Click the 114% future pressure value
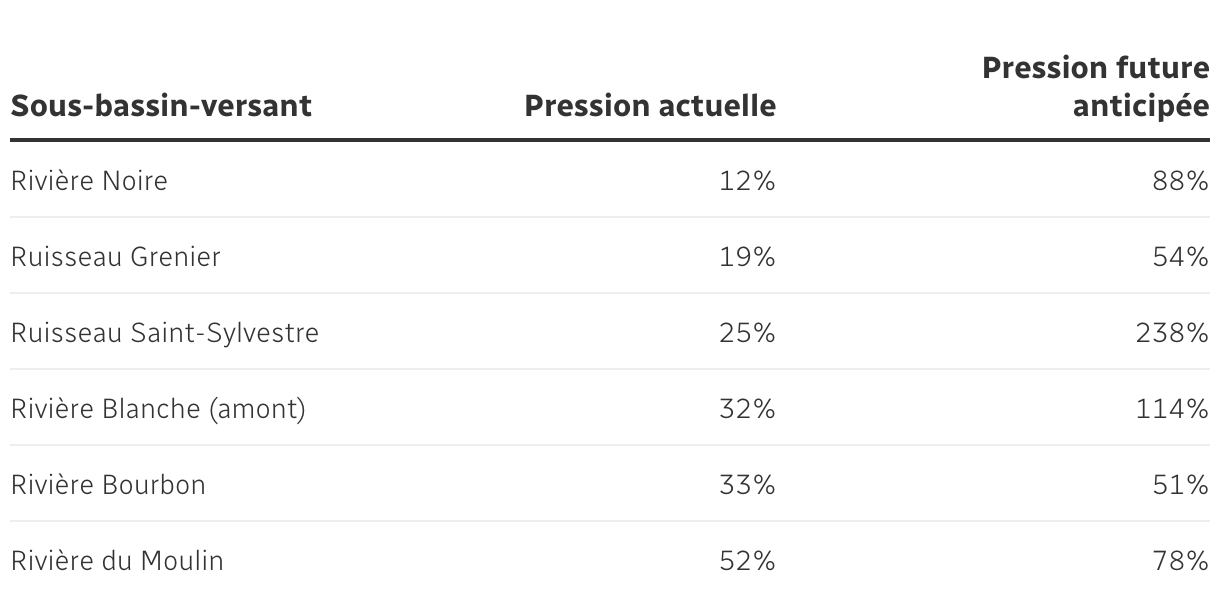Screen dimensions: 1220x606 [1173, 409]
